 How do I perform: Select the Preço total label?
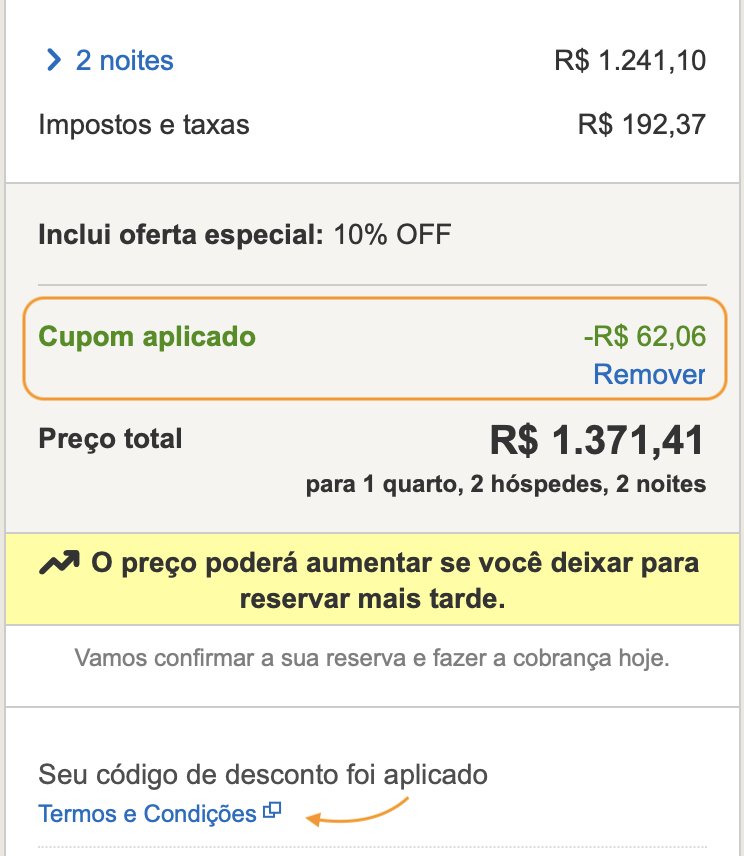coord(110,439)
